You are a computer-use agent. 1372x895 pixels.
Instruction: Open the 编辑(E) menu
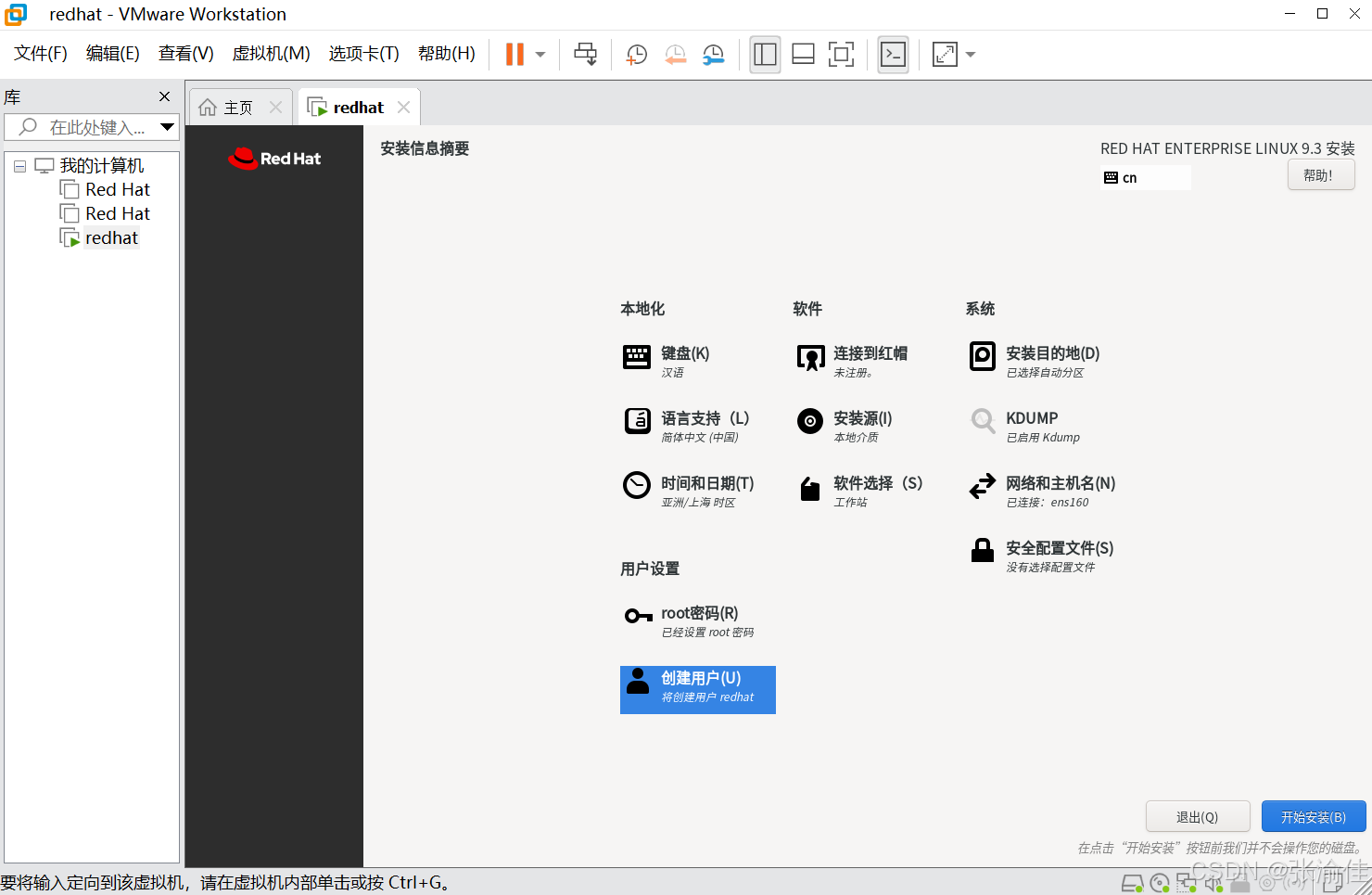pyautogui.click(x=113, y=54)
